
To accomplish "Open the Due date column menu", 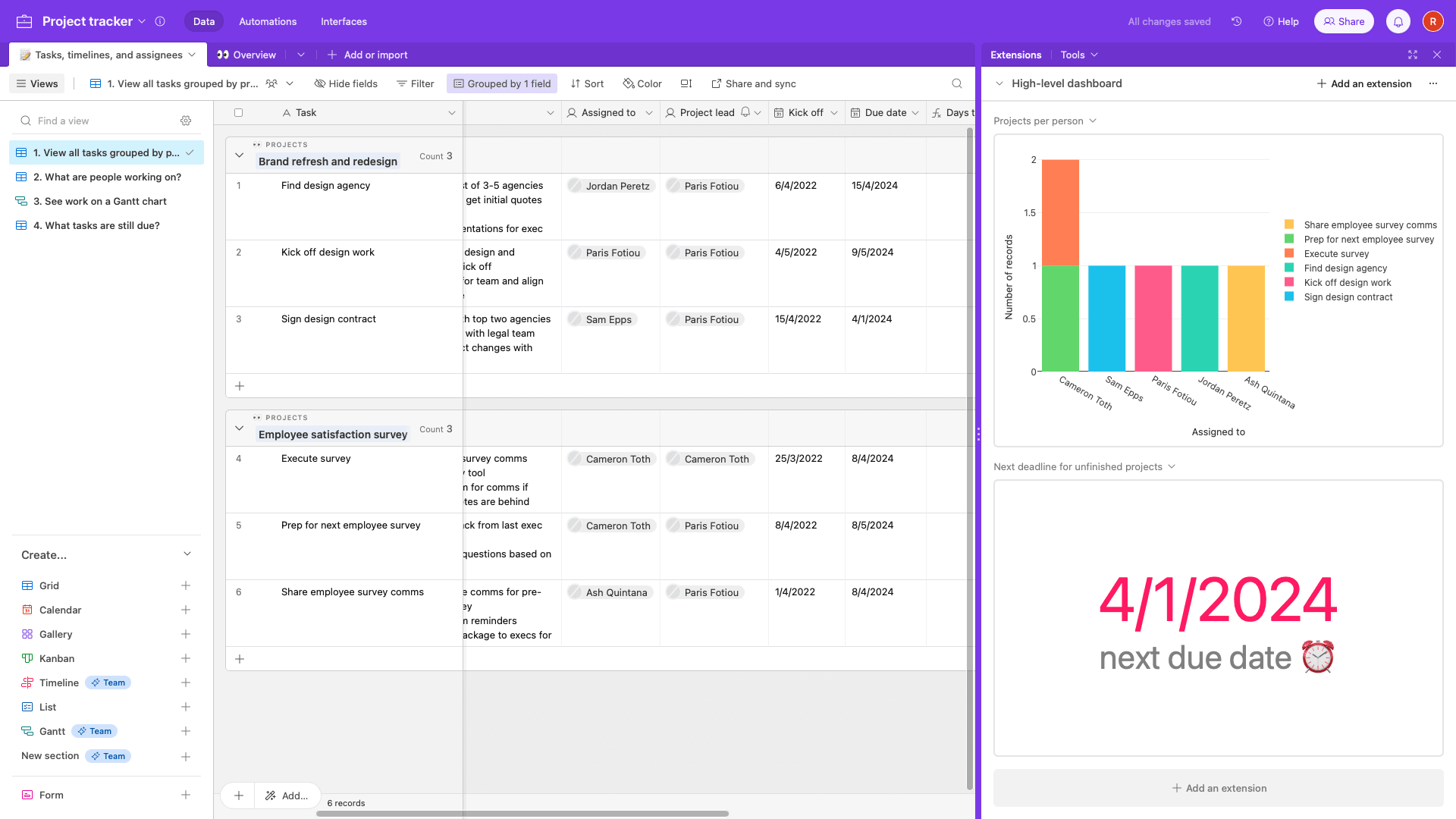I will pyautogui.click(x=915, y=113).
